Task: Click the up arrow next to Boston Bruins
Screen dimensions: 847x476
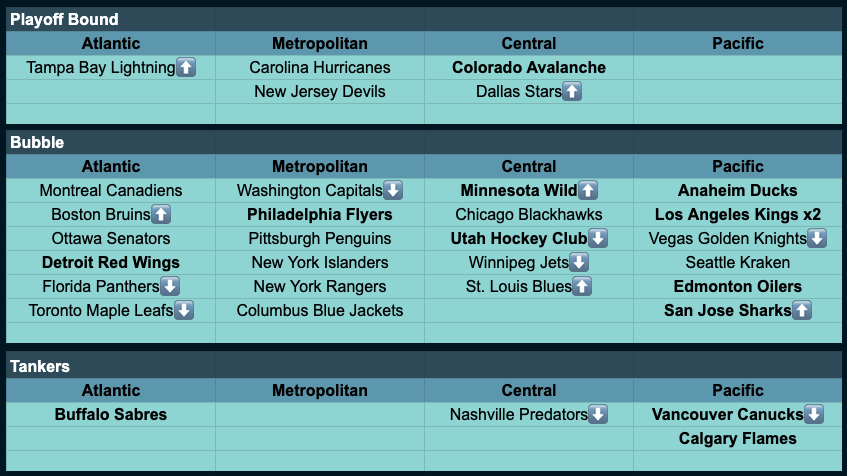Action: point(161,214)
